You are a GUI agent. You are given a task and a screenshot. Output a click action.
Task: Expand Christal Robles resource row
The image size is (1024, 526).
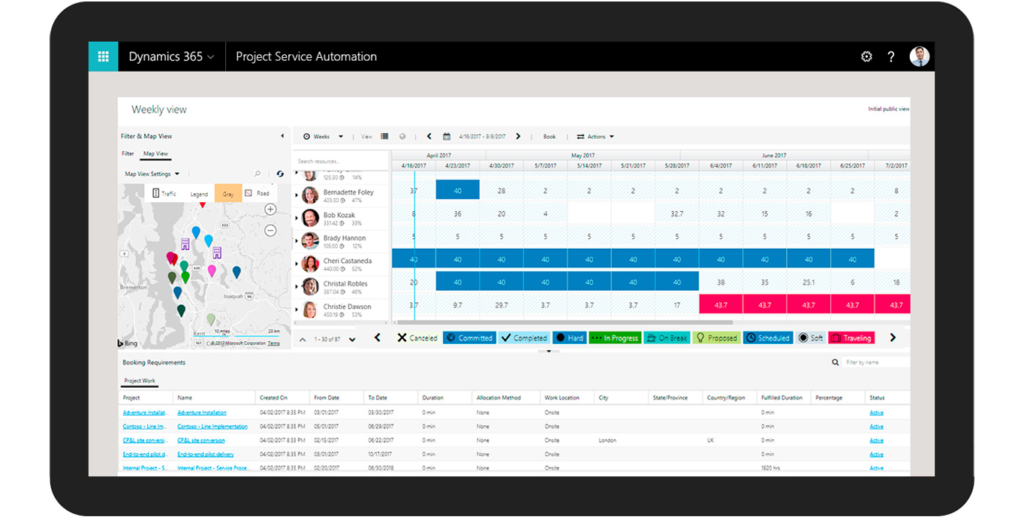coord(297,286)
